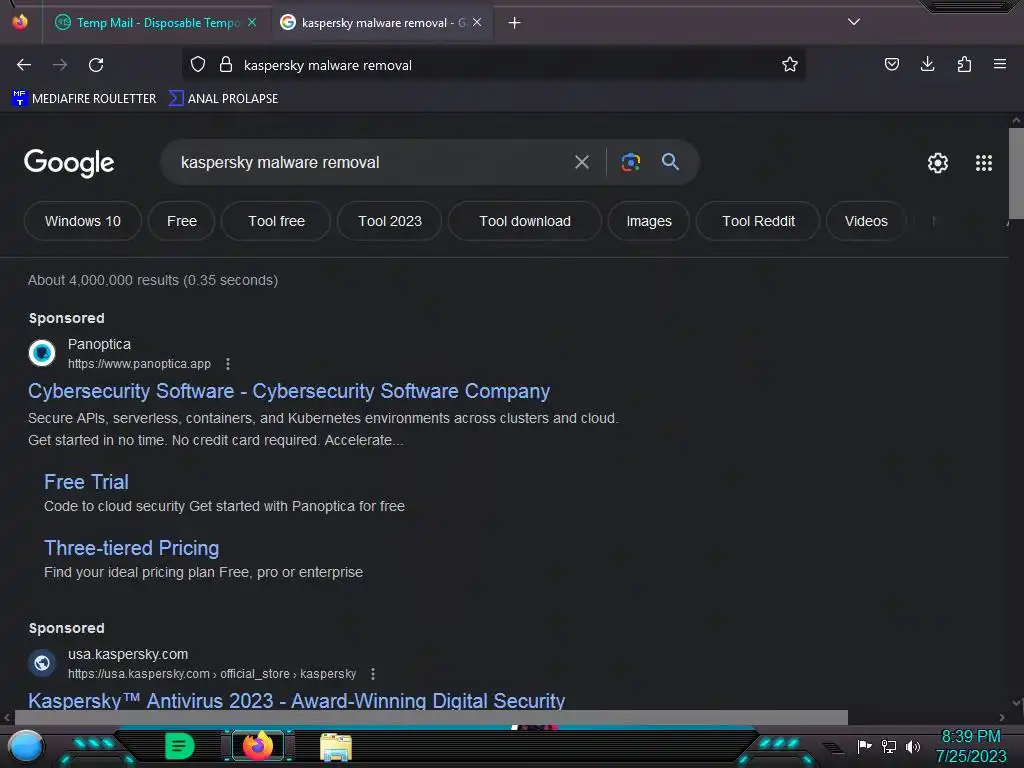Submit search with the magnifier icon
The width and height of the screenshot is (1024, 768).
[x=671, y=162]
